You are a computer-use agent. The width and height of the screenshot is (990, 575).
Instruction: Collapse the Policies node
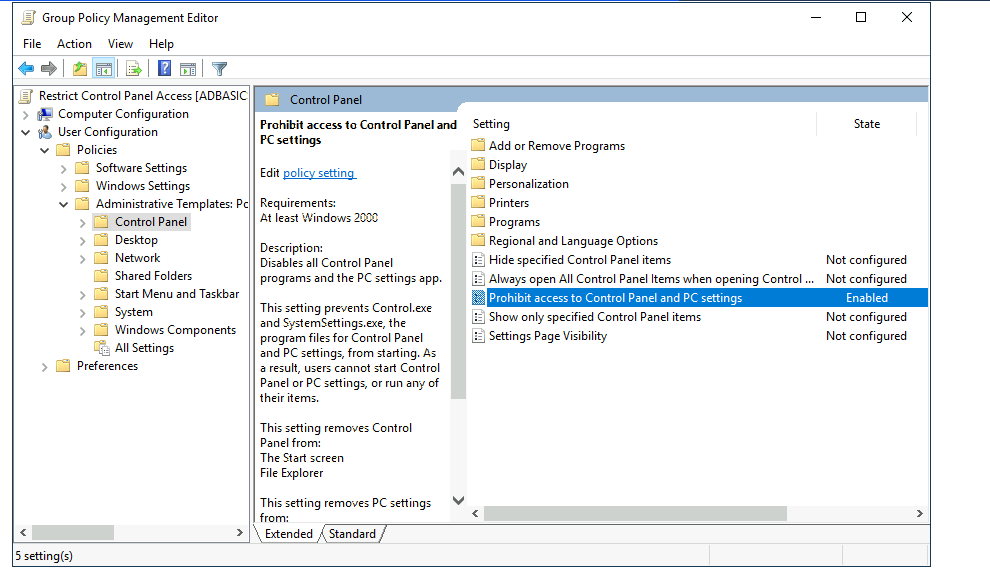click(44, 150)
